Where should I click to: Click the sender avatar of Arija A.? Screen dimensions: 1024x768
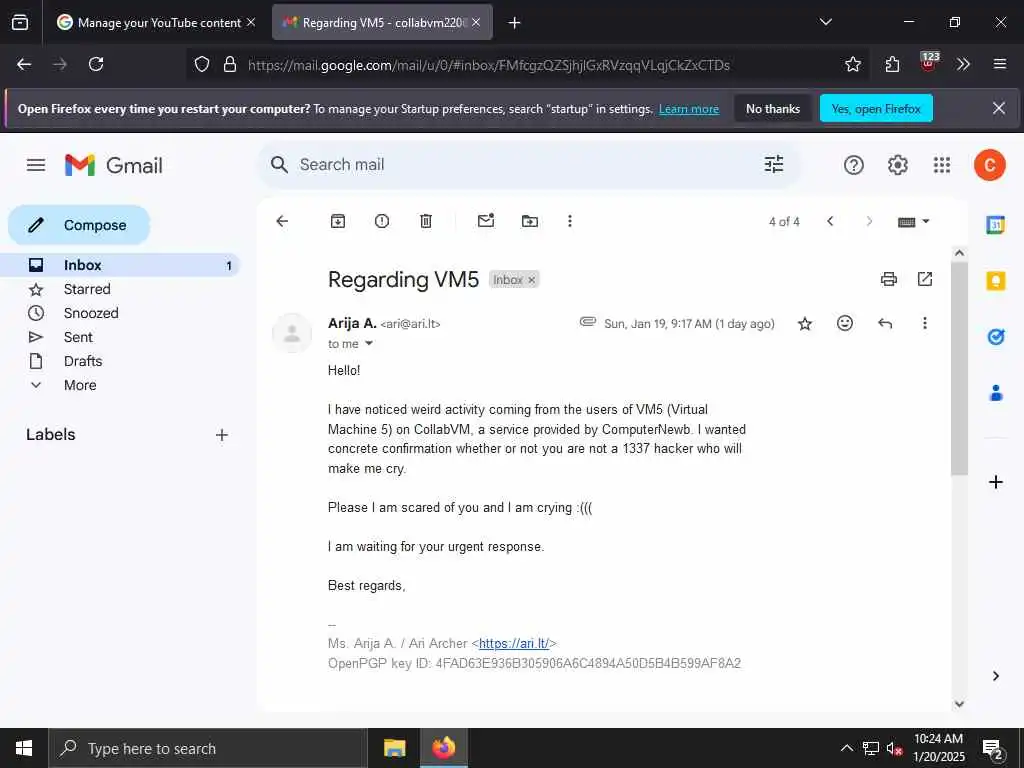point(292,333)
